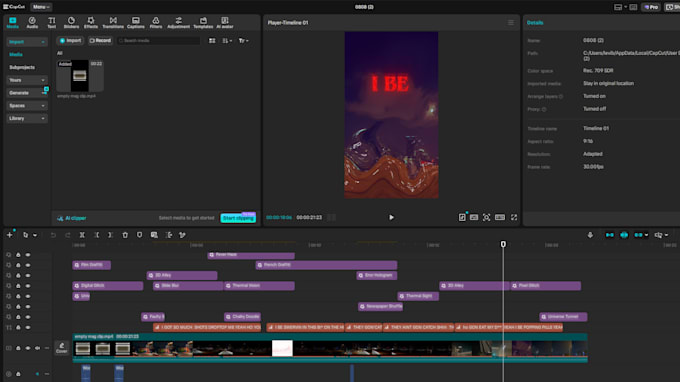
Task: Open the Adjustment panel
Action: click(x=178, y=23)
